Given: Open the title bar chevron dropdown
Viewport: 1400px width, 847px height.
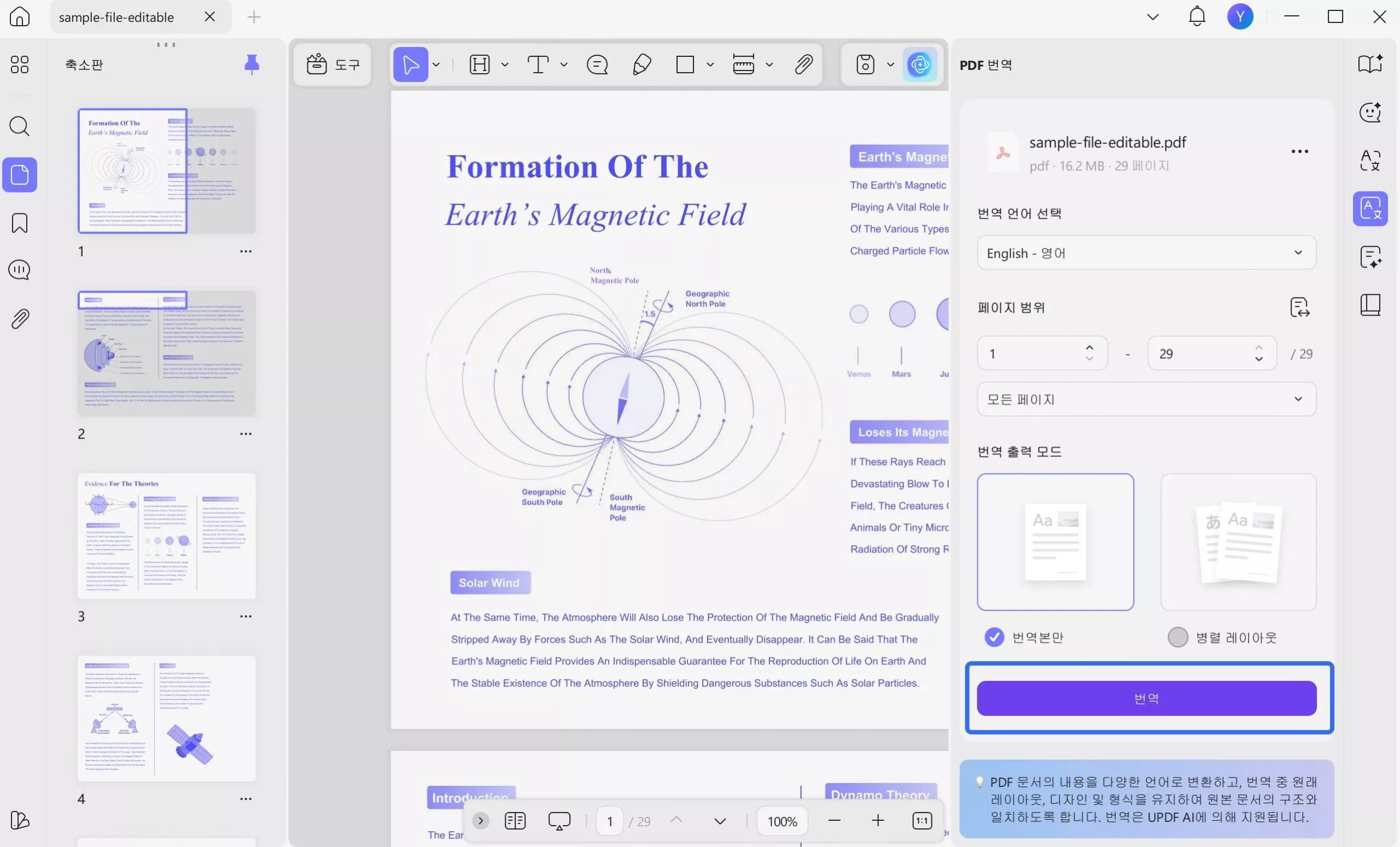Looking at the screenshot, I should point(1153,17).
